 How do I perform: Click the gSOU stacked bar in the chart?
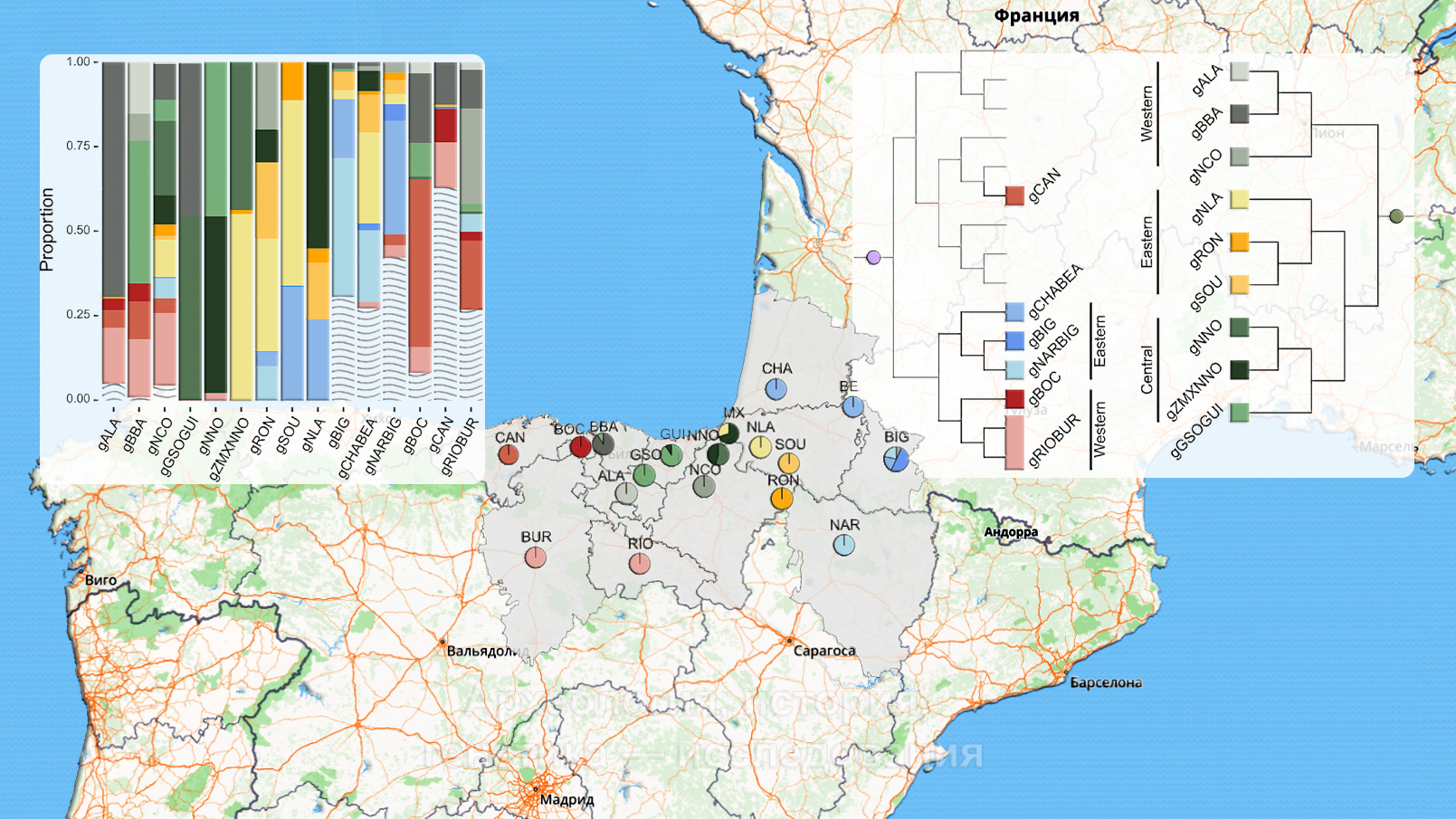coord(292,231)
